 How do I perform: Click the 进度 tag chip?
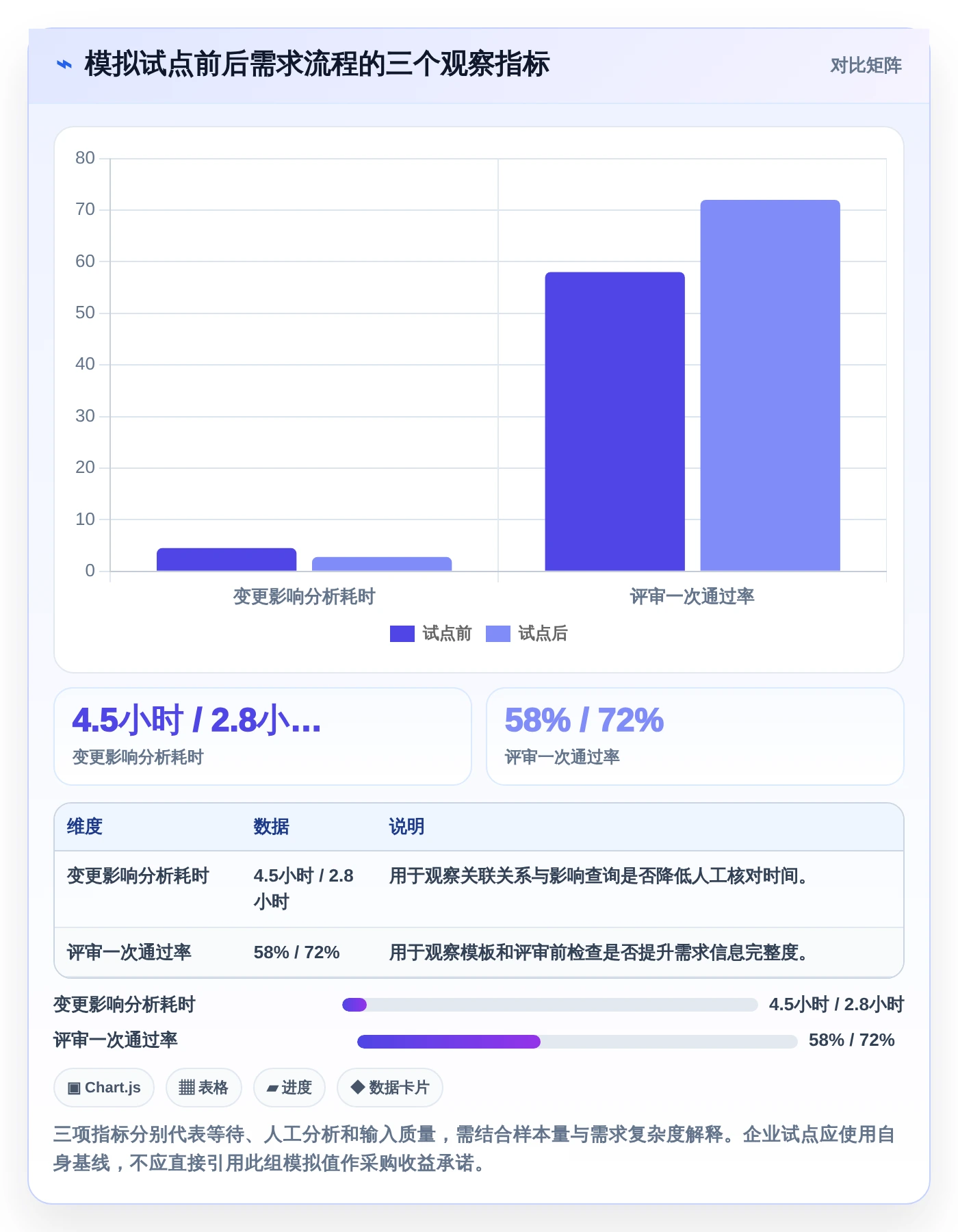289,1088
